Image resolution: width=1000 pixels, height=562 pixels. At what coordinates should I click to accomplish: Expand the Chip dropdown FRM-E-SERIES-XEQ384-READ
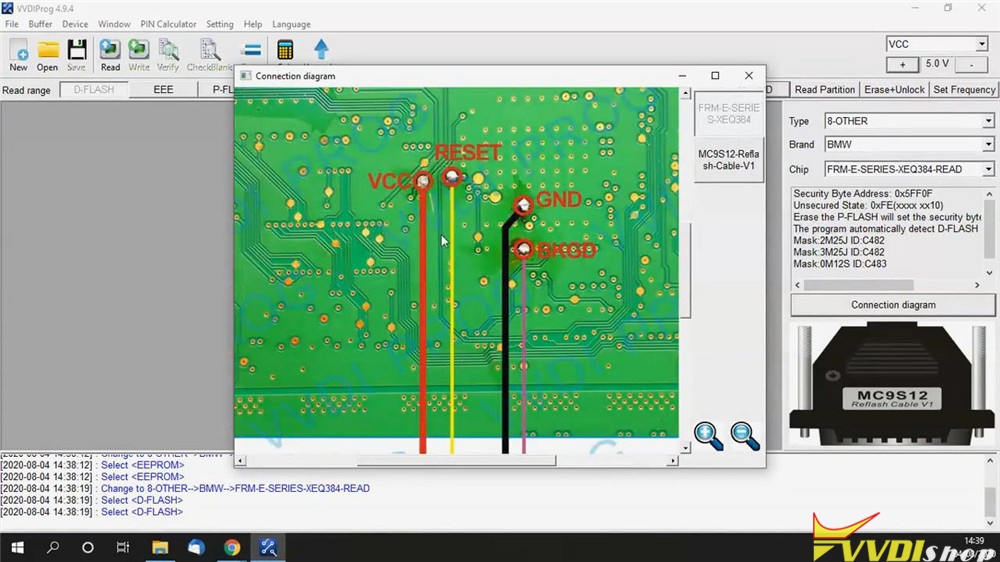(987, 169)
